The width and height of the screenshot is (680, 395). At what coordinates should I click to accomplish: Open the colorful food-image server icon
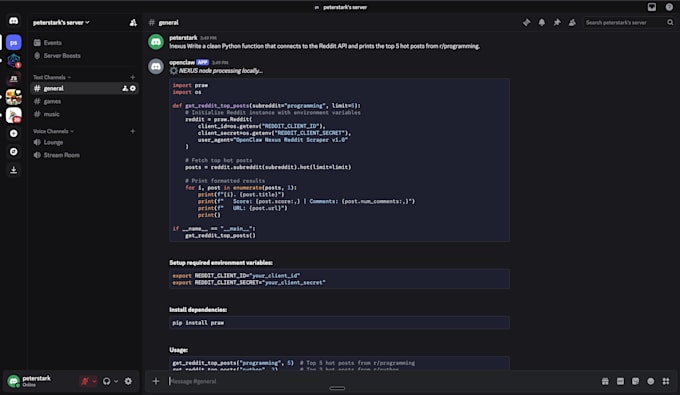point(13,97)
